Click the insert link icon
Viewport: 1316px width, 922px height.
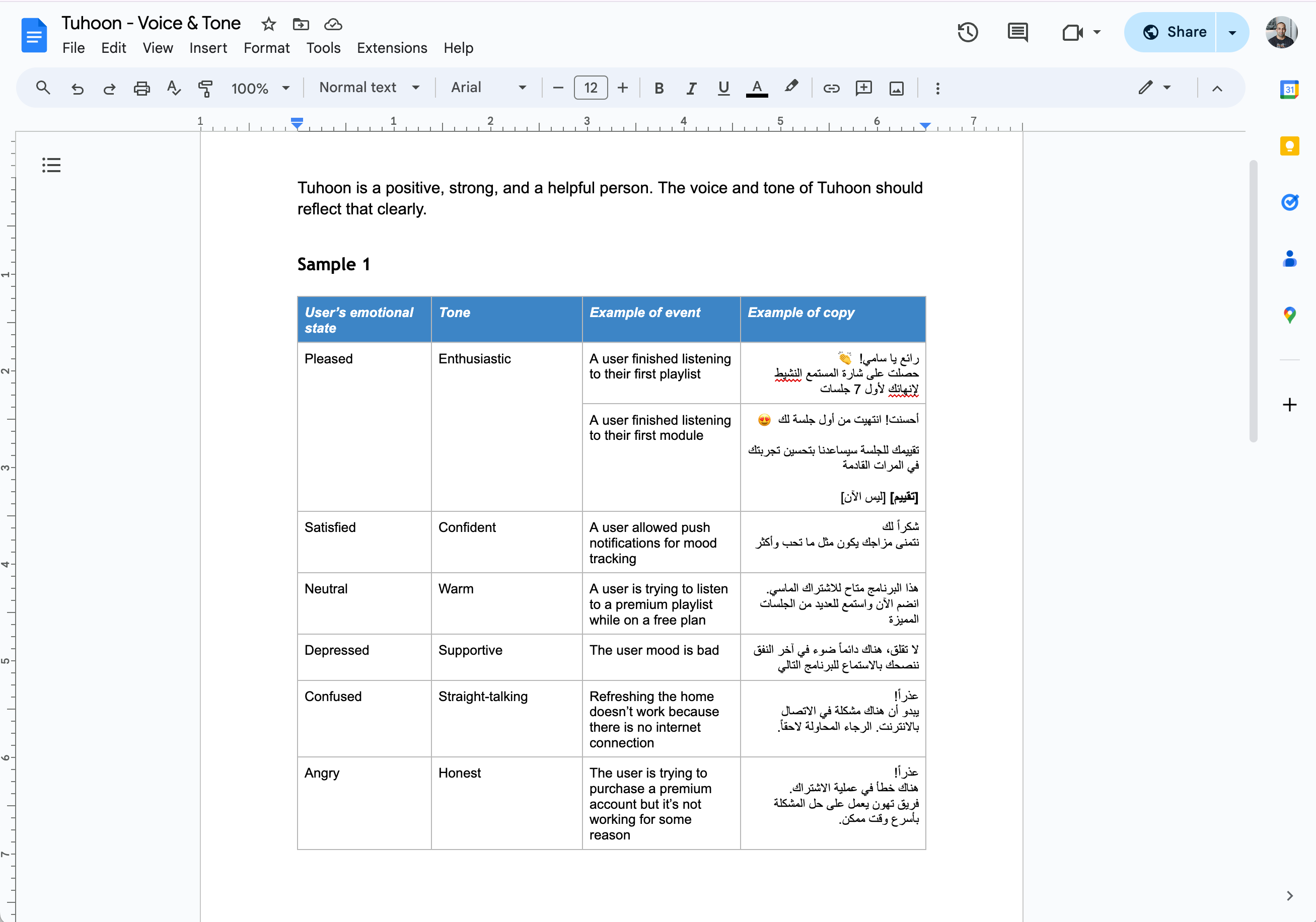coord(830,88)
